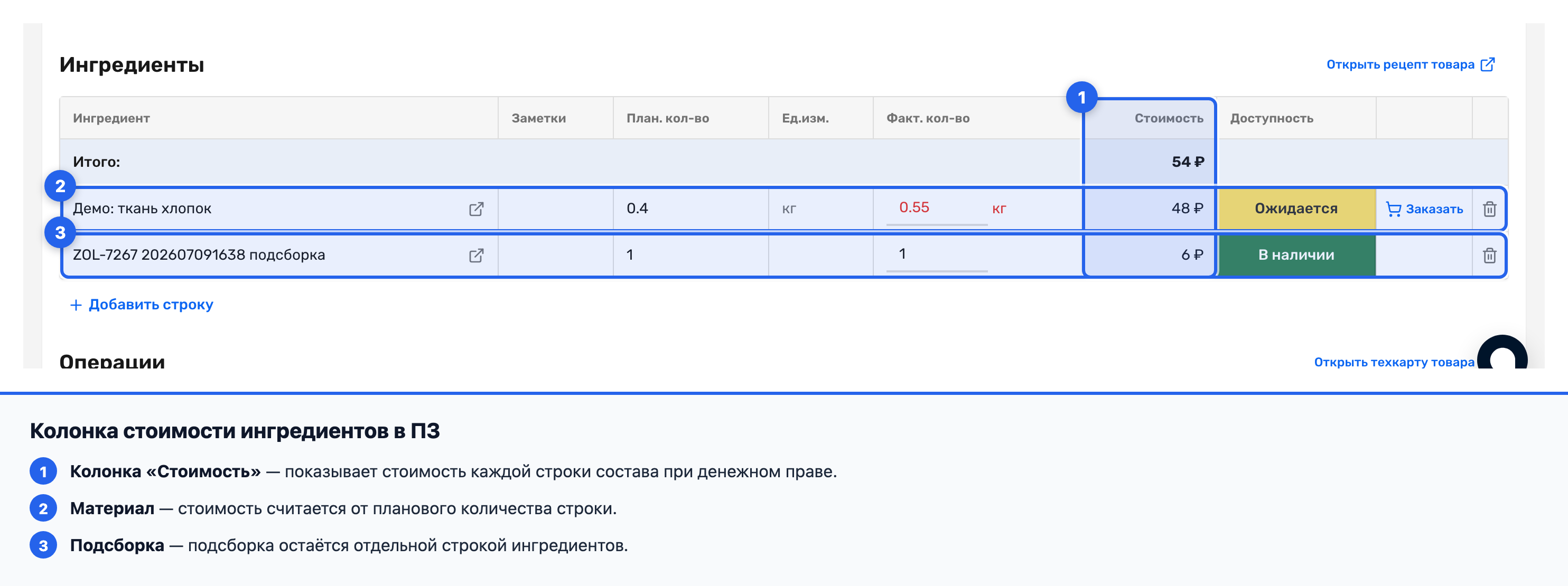This screenshot has height=586, width=1568.
Task: Delete the Демо: ткань хлопок row
Action: [1489, 209]
